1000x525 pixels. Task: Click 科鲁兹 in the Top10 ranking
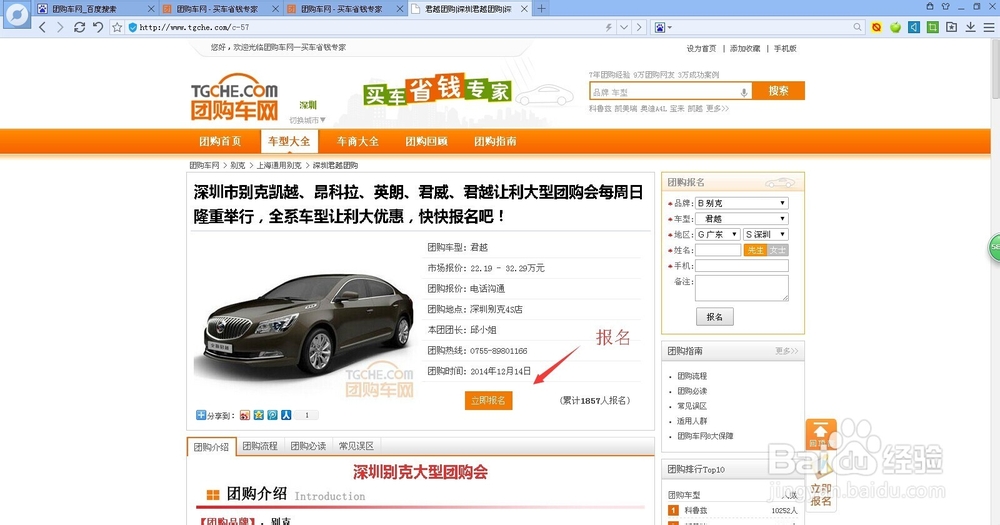tap(696, 510)
